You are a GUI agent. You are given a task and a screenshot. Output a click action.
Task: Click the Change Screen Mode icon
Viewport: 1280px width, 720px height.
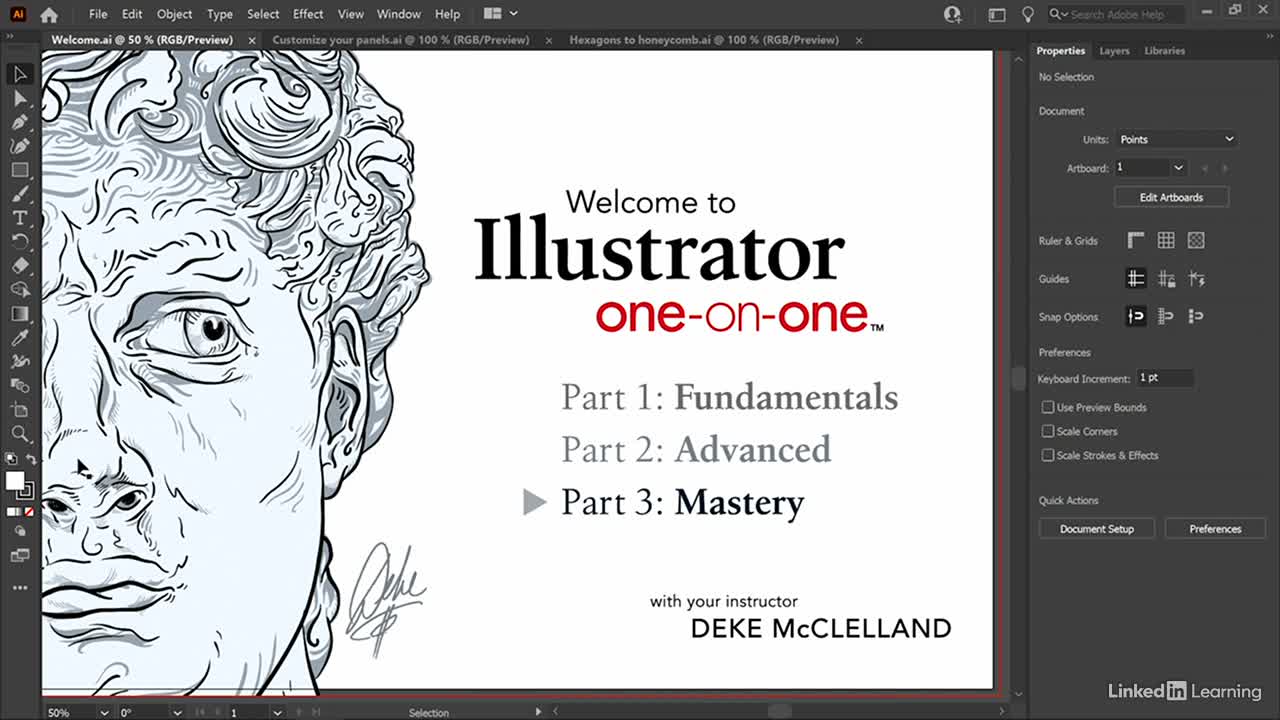point(19,556)
